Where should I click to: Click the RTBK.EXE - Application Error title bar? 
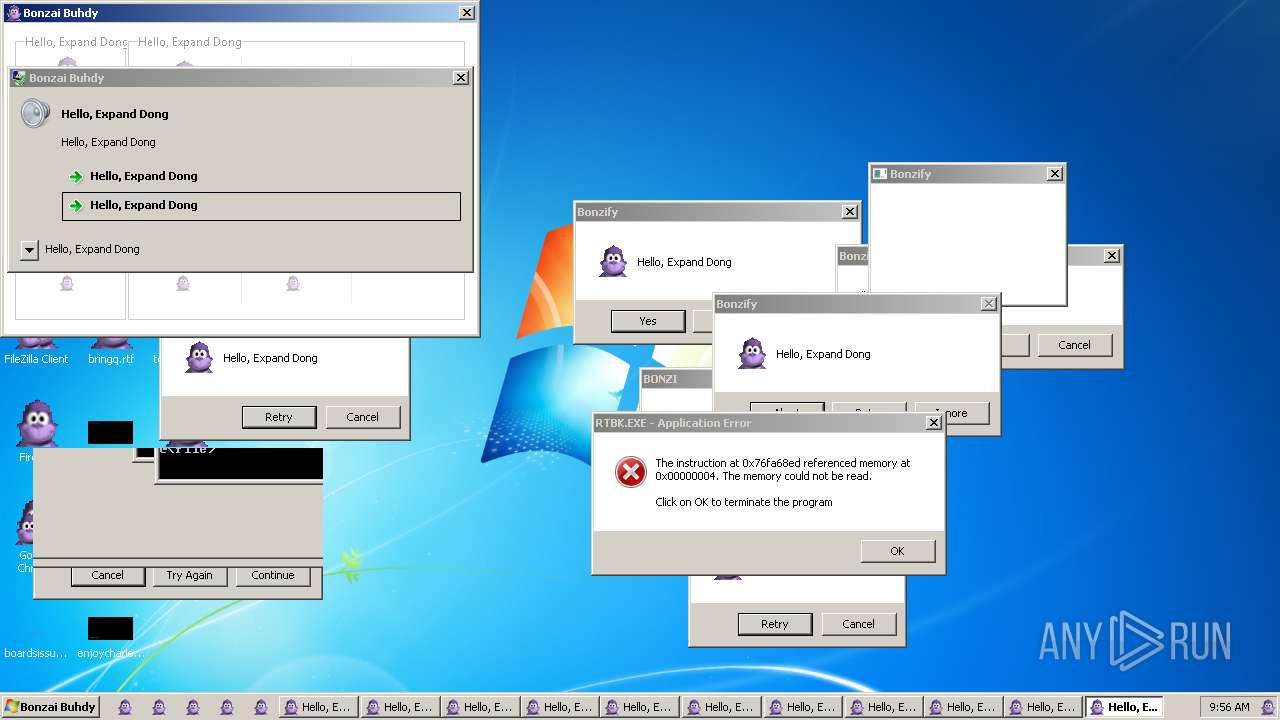(x=768, y=423)
